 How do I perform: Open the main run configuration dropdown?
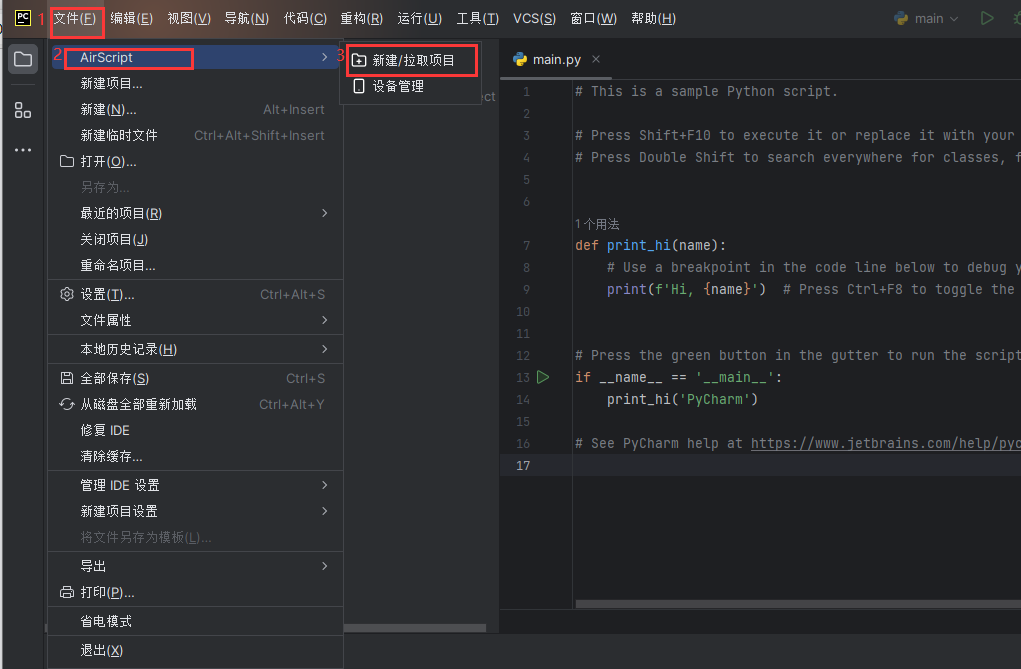pyautogui.click(x=927, y=18)
